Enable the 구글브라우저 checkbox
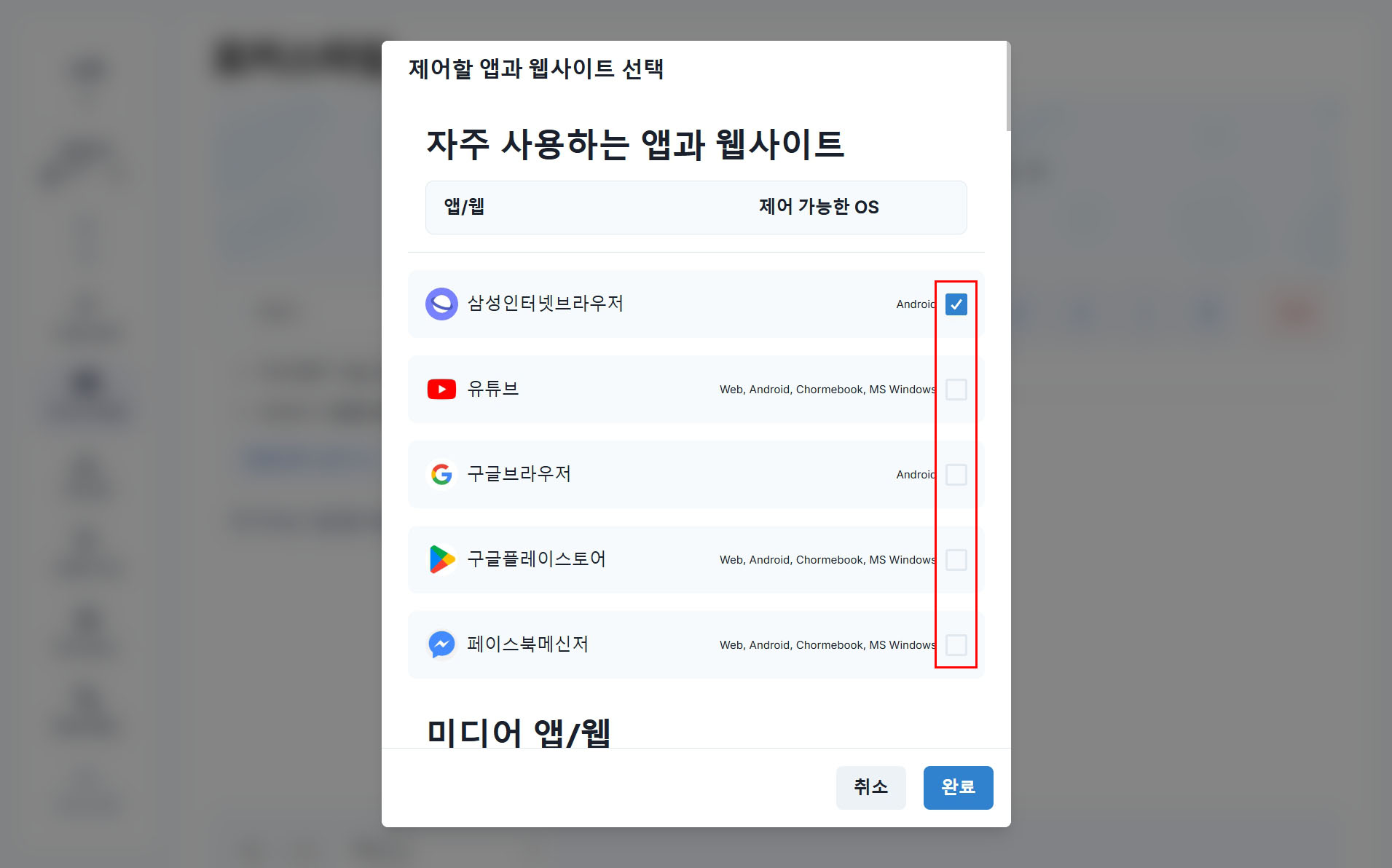The width and height of the screenshot is (1392, 868). (956, 475)
